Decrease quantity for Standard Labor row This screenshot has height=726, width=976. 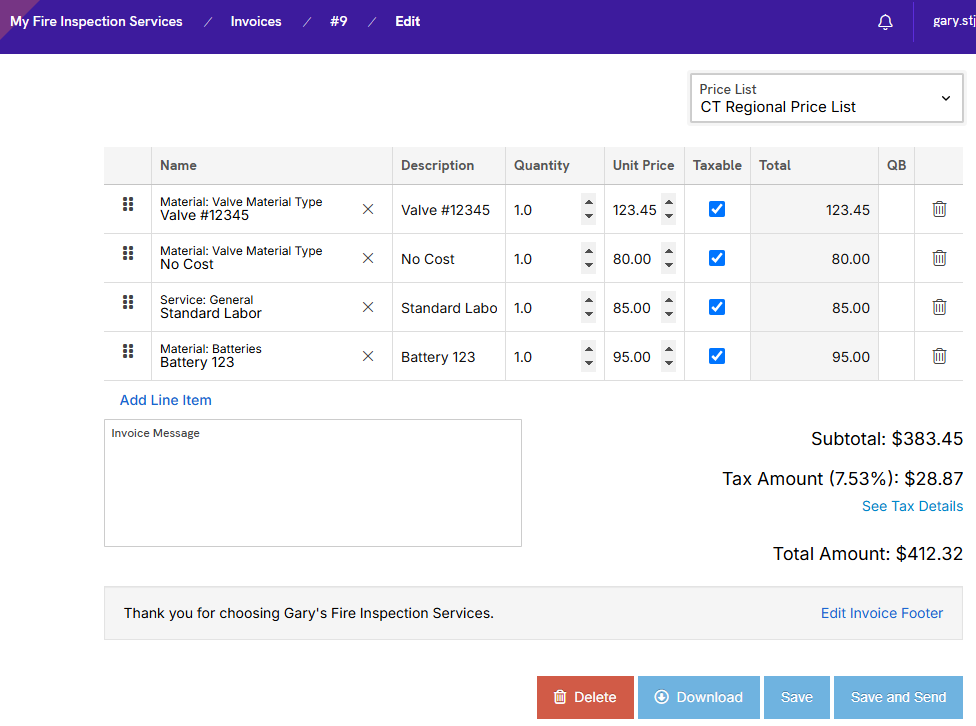589,314
